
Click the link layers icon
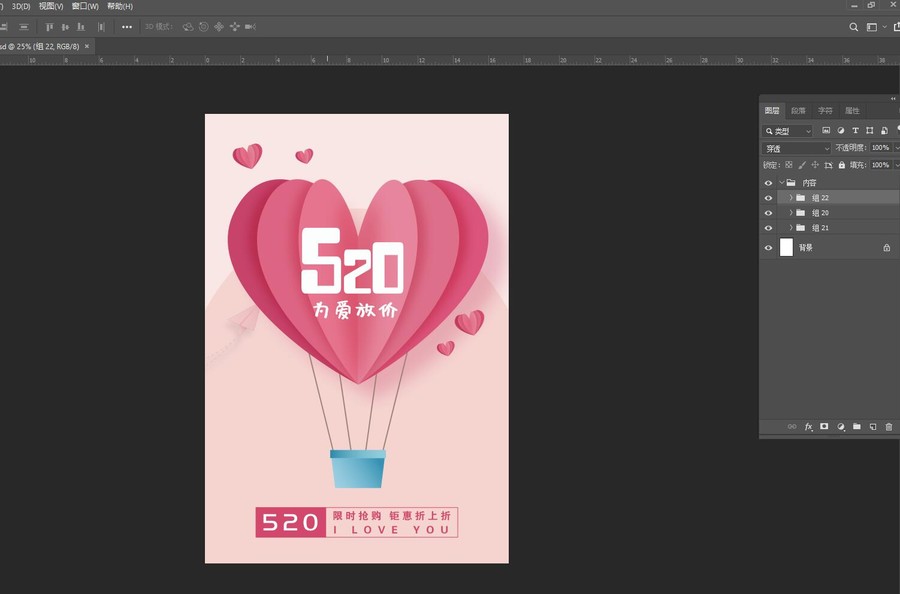coord(792,426)
